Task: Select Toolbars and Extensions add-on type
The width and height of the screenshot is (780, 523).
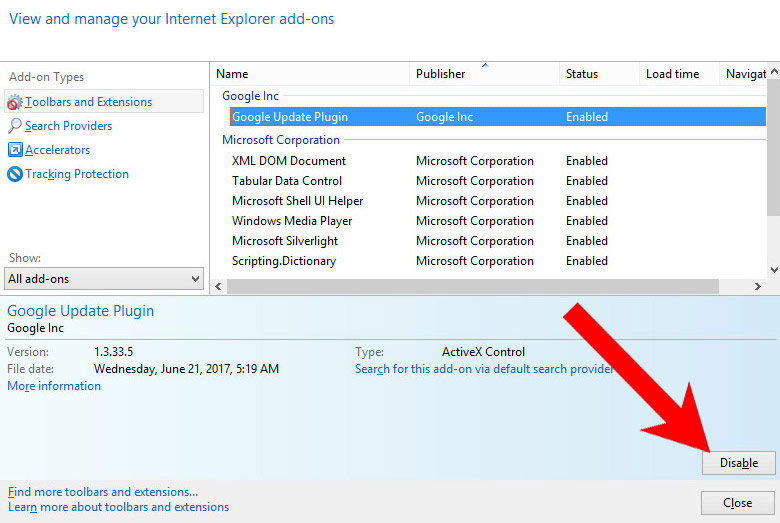Action: coord(104,102)
